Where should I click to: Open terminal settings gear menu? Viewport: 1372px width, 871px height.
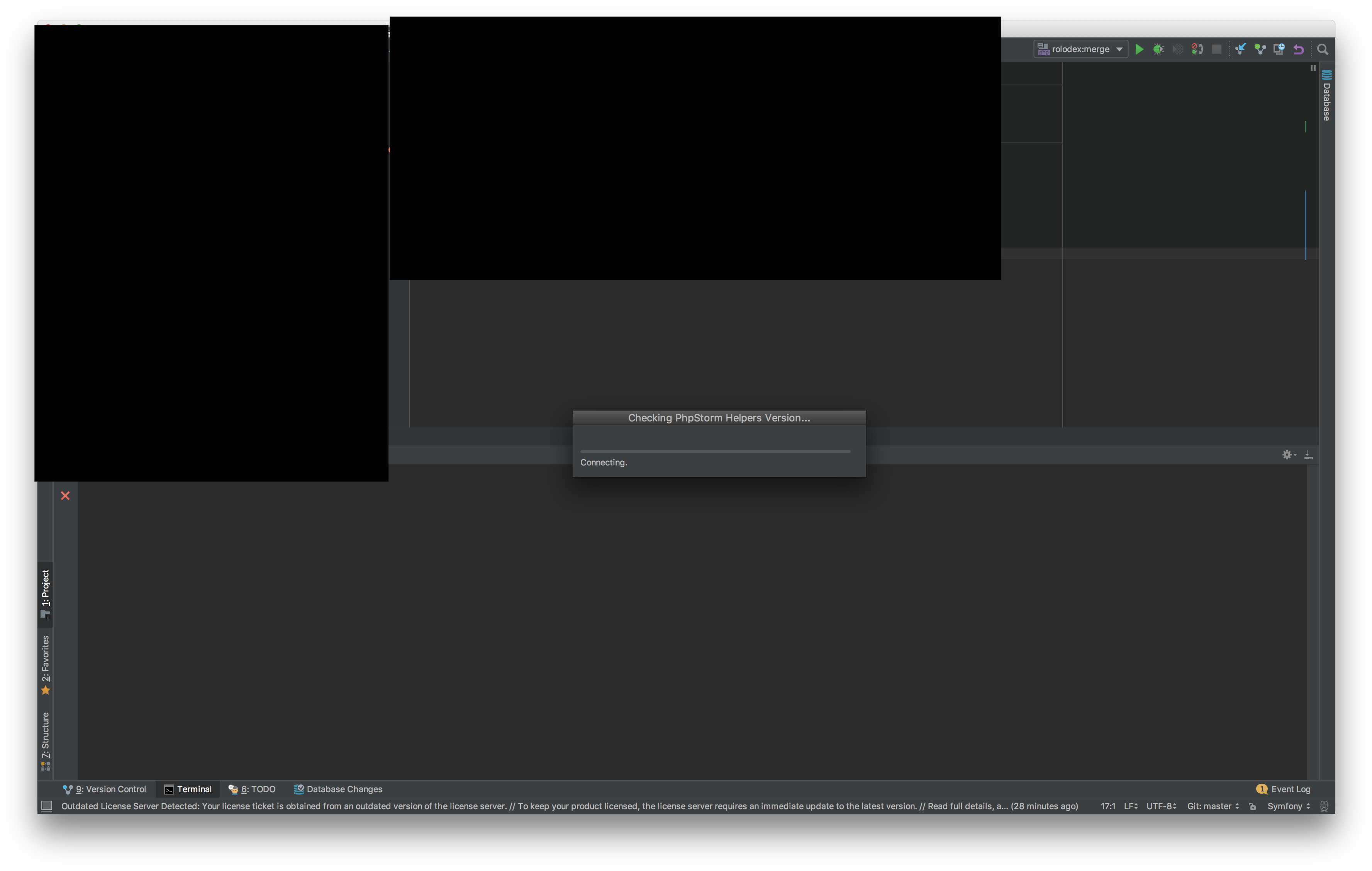(1289, 454)
